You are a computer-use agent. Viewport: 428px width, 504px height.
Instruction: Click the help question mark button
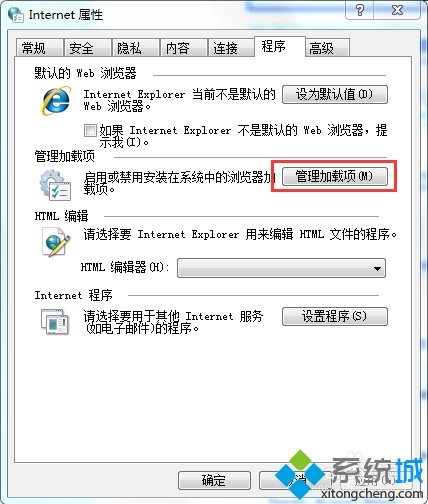click(x=360, y=10)
